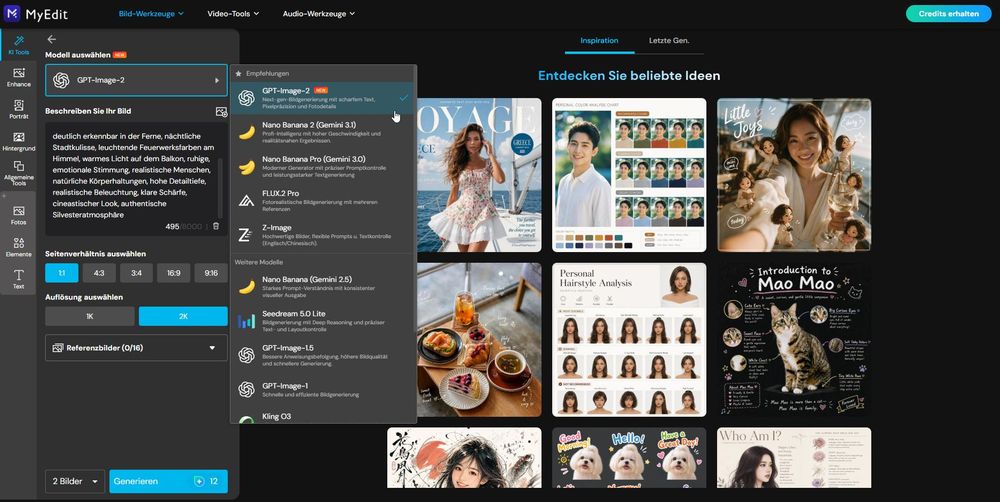Click the back arrow above Modell auswählen
The image size is (1000, 502).
(52, 40)
